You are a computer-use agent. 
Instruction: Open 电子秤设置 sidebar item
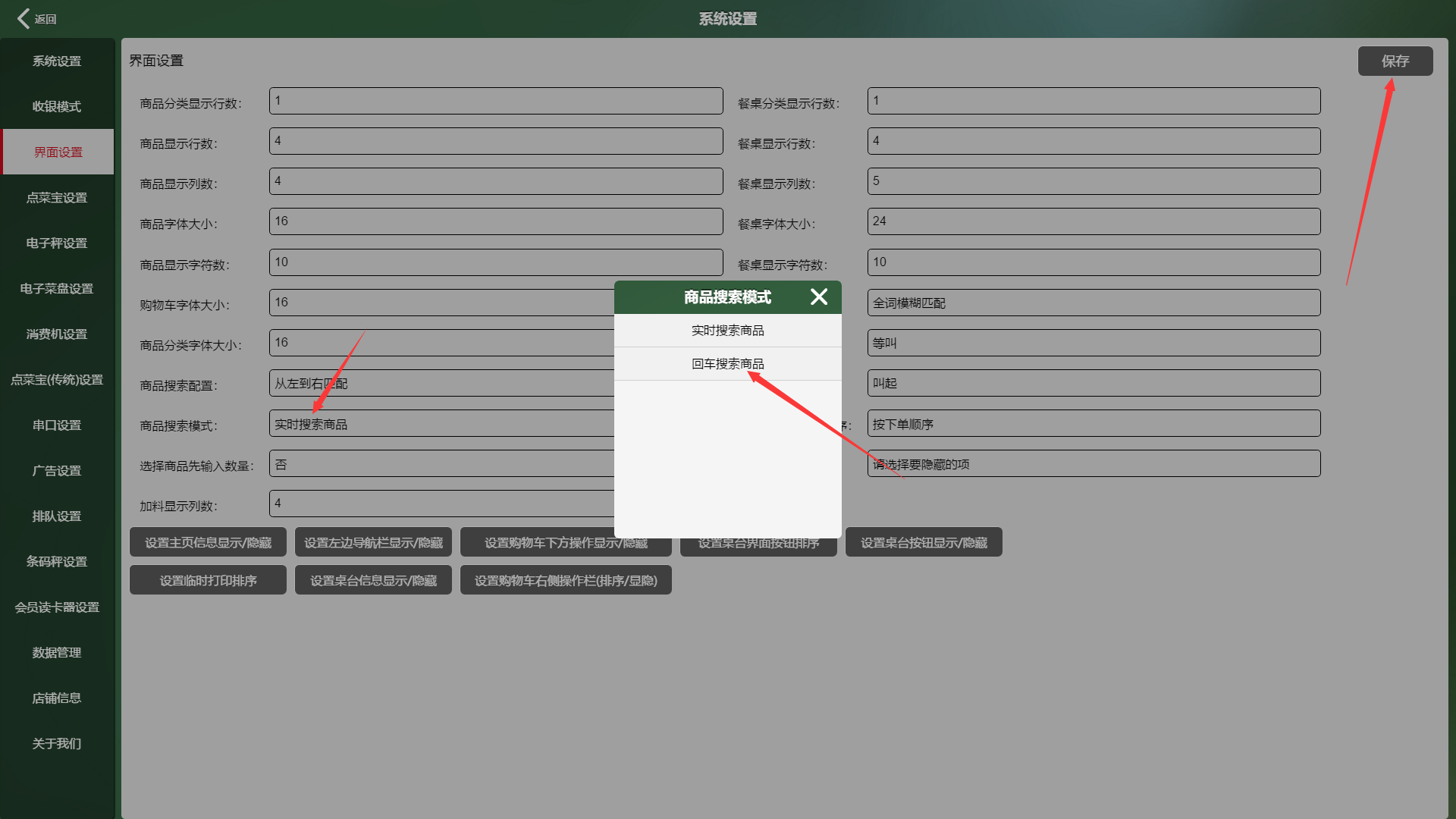coord(57,243)
